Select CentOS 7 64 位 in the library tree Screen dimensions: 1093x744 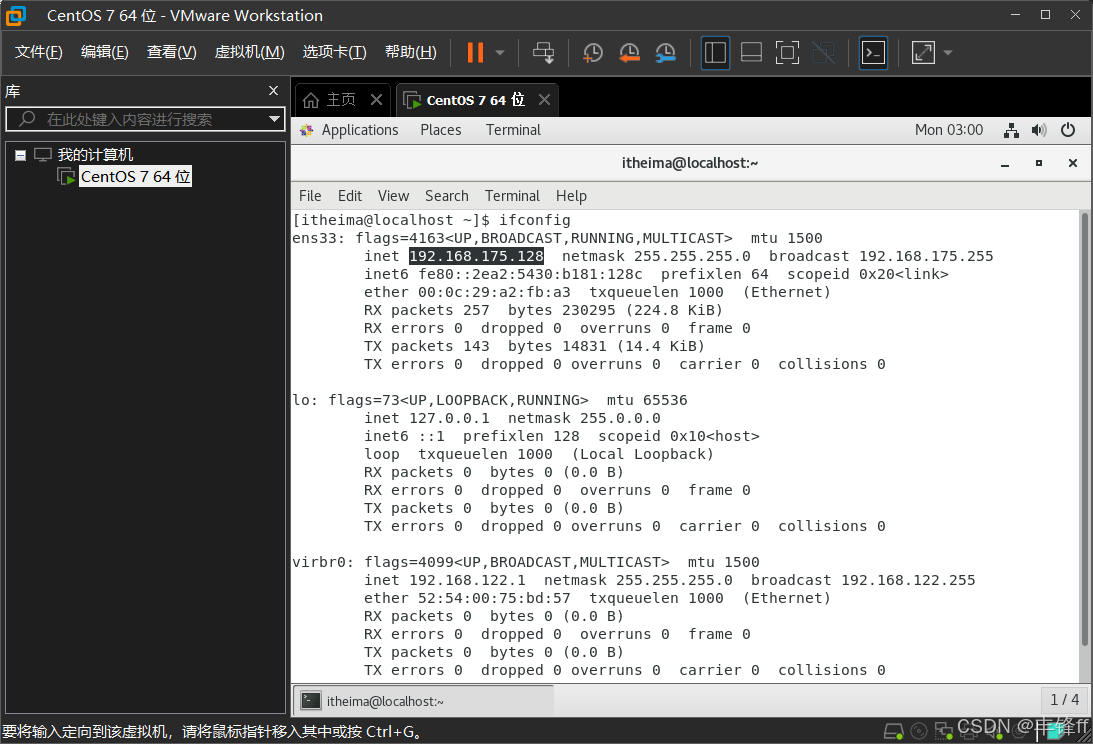[x=135, y=176]
